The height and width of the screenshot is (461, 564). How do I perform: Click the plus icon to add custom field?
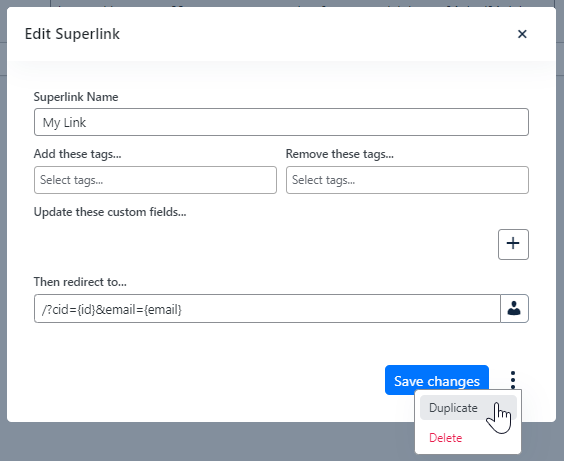coord(513,244)
